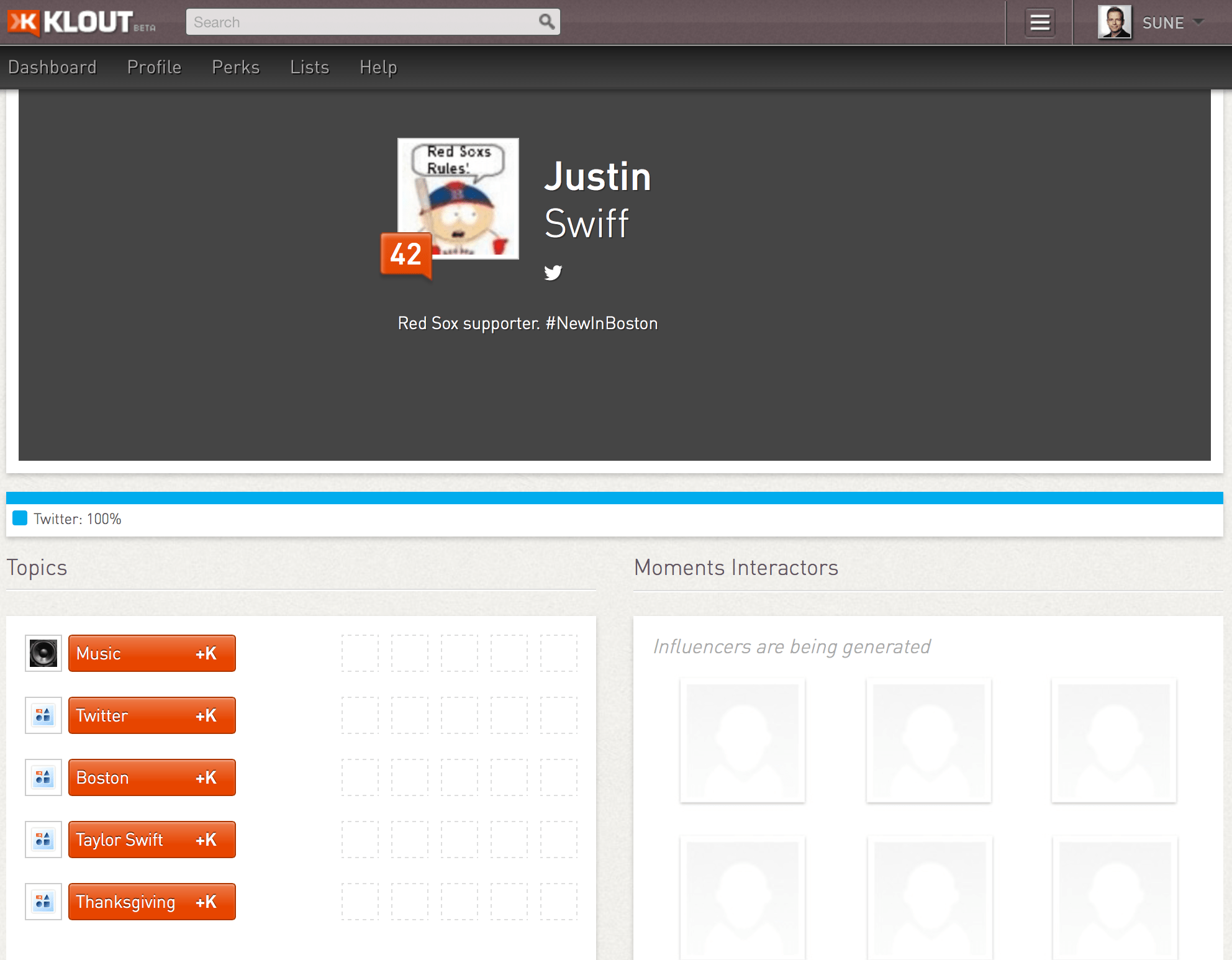Click the Klout icon beside the Boston topic
1232x960 pixels.
[43, 777]
